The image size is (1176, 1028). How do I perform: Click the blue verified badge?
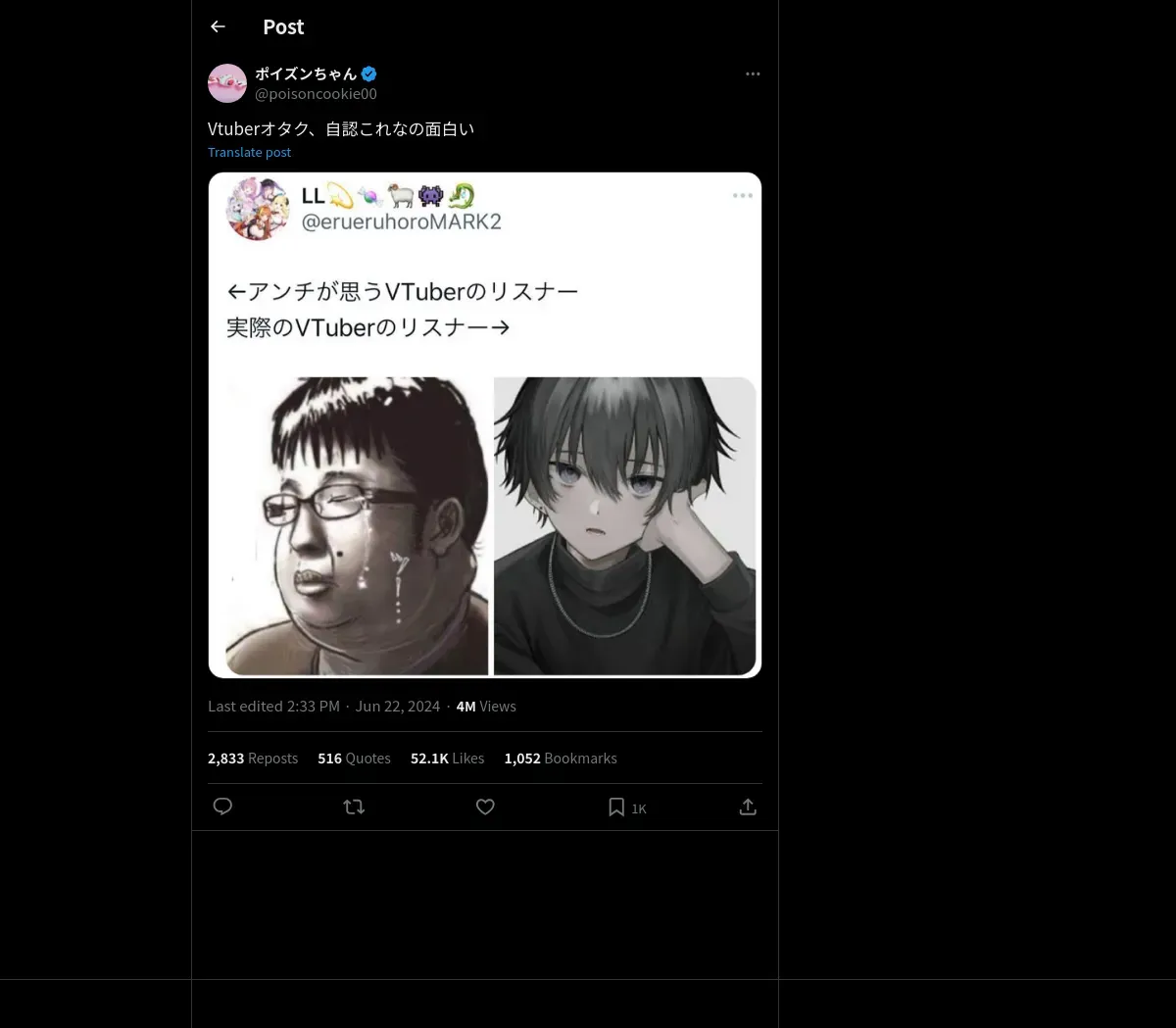tap(369, 73)
